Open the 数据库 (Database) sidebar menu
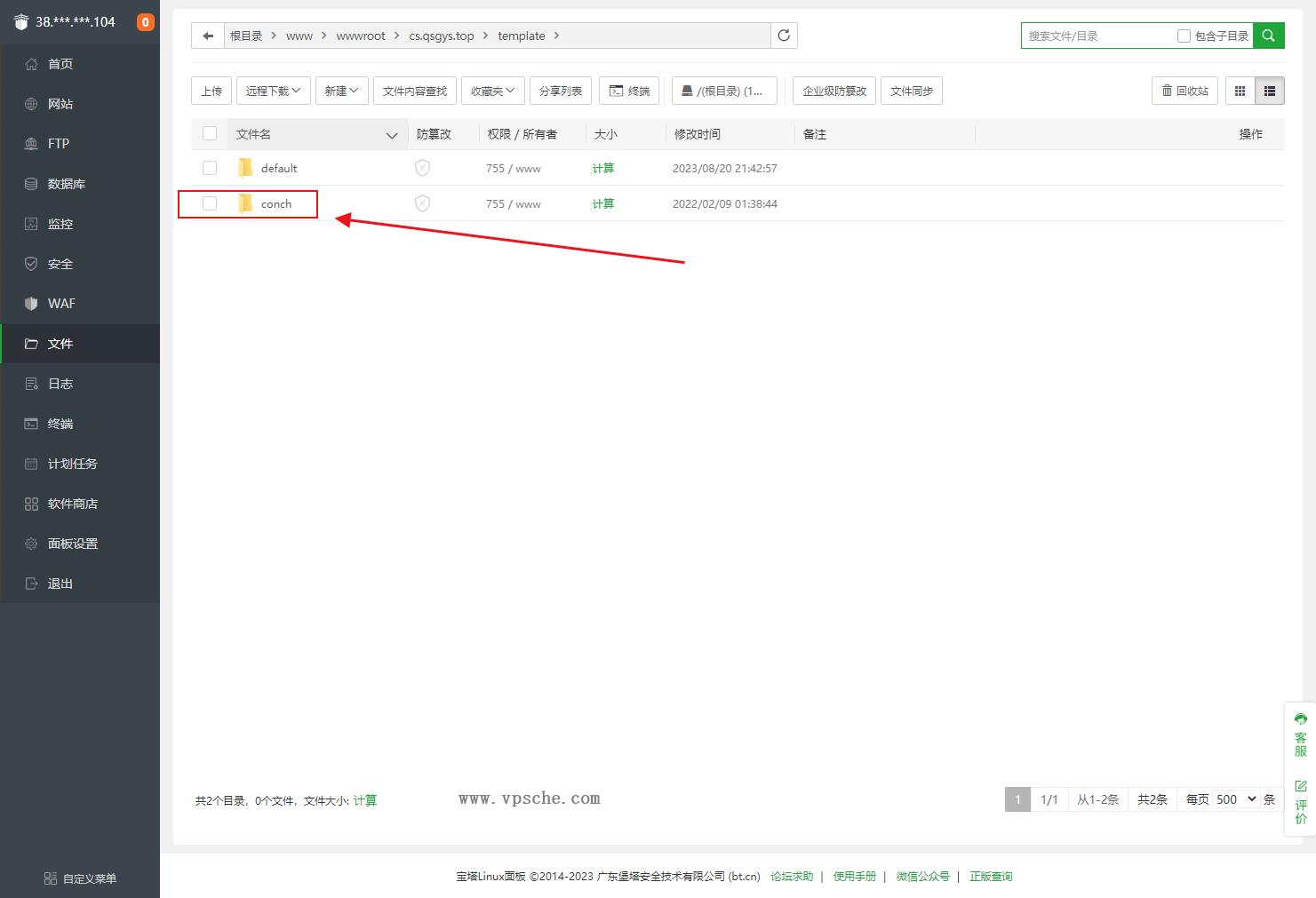This screenshot has width=1316, height=898. click(x=67, y=184)
